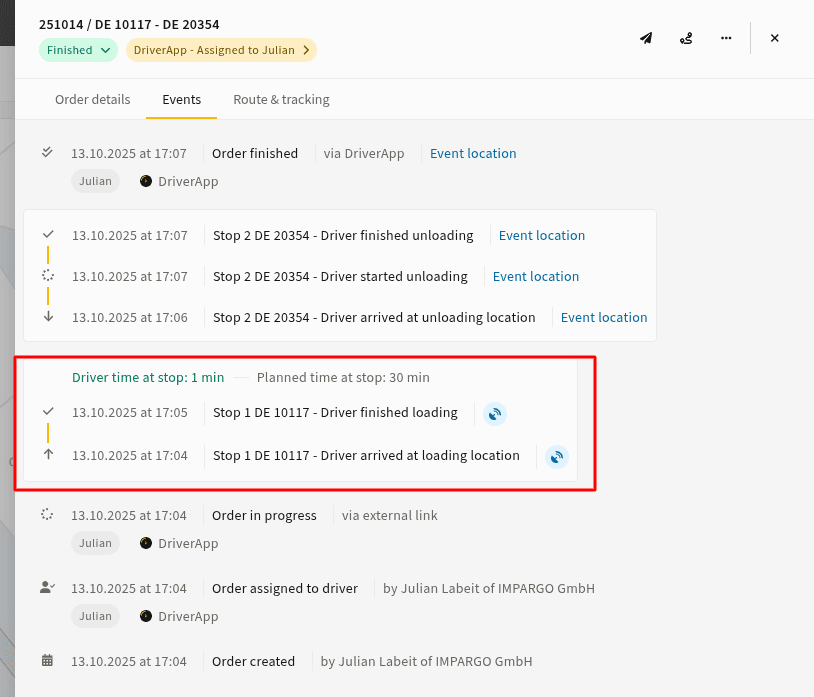The width and height of the screenshot is (814, 697).
Task: Click the arrival arrow icon at unloading location
Action: click(x=47, y=316)
